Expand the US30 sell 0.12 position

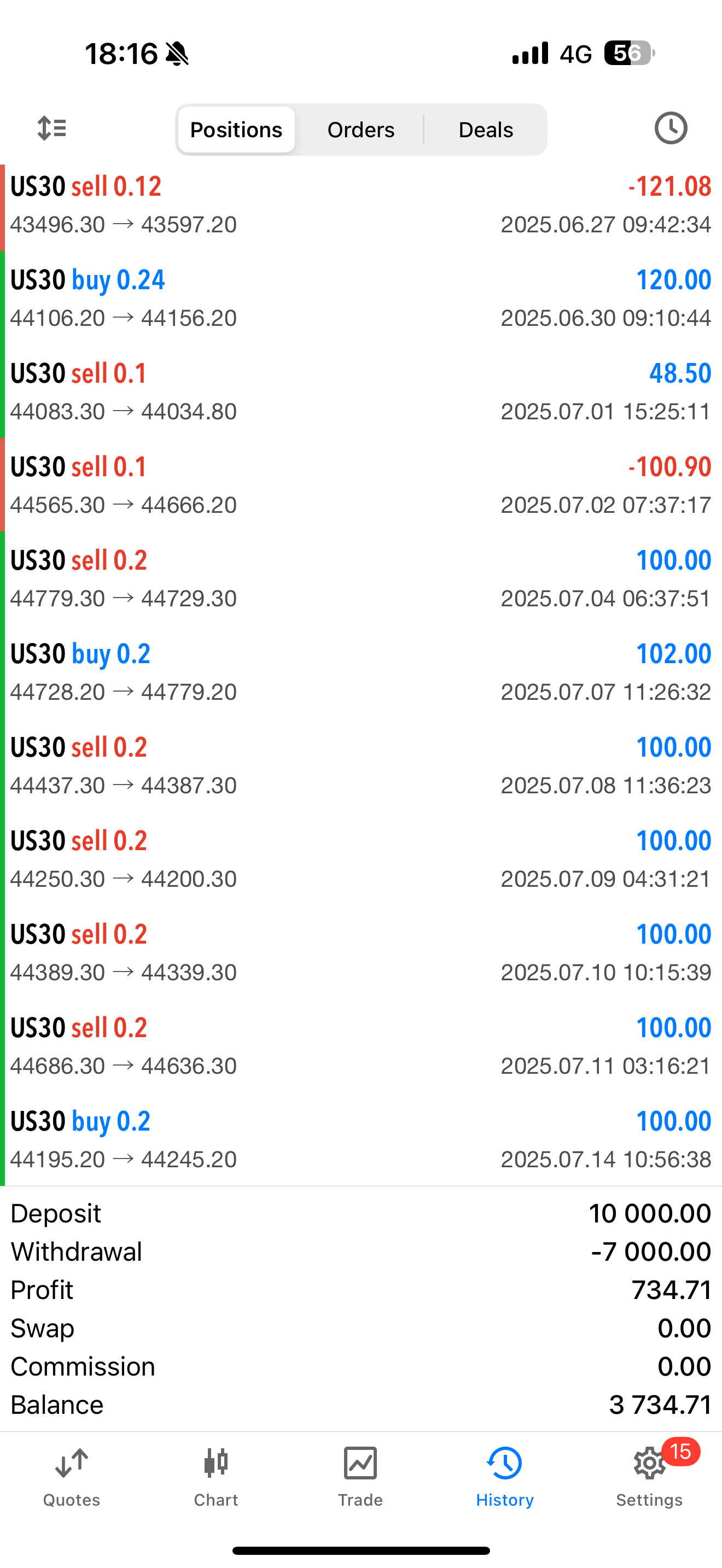click(361, 204)
